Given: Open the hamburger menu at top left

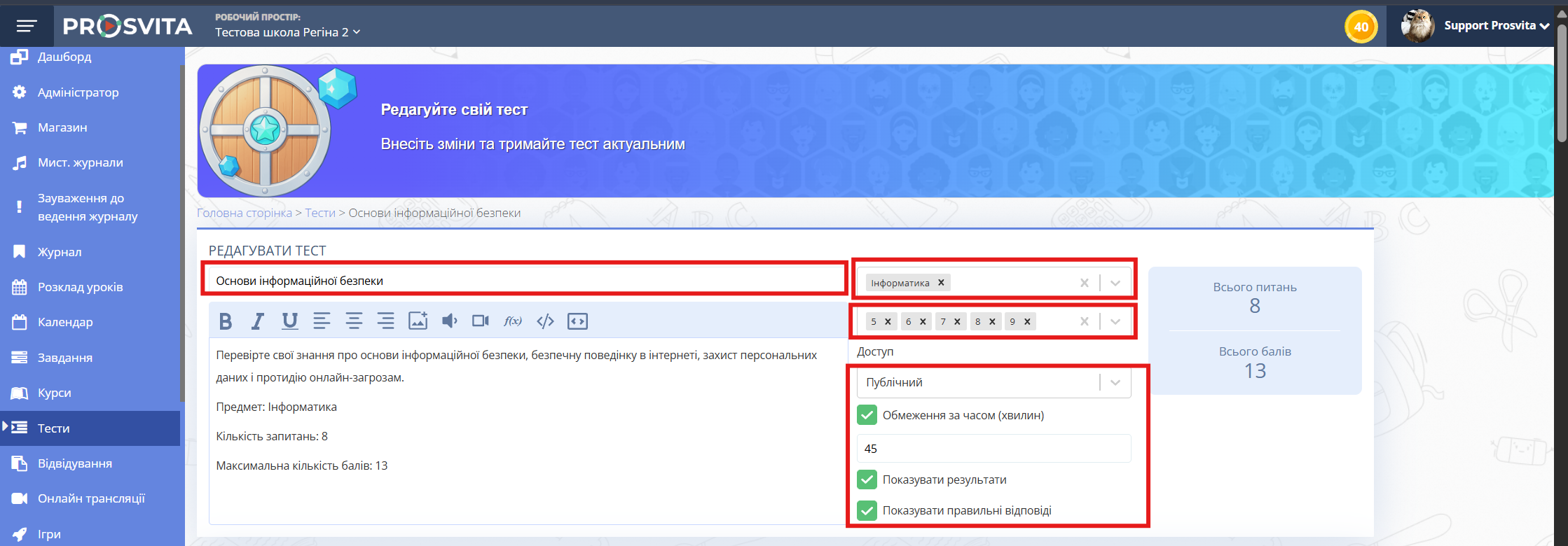Looking at the screenshot, I should (27, 26).
